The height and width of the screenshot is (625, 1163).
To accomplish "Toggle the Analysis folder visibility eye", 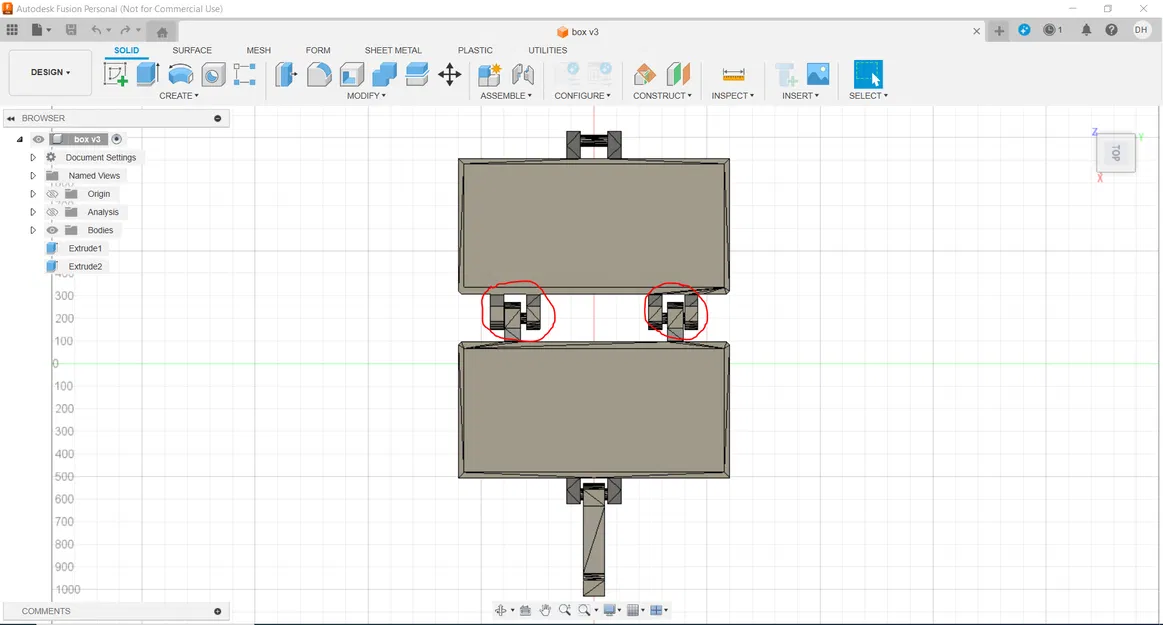I will click(53, 212).
